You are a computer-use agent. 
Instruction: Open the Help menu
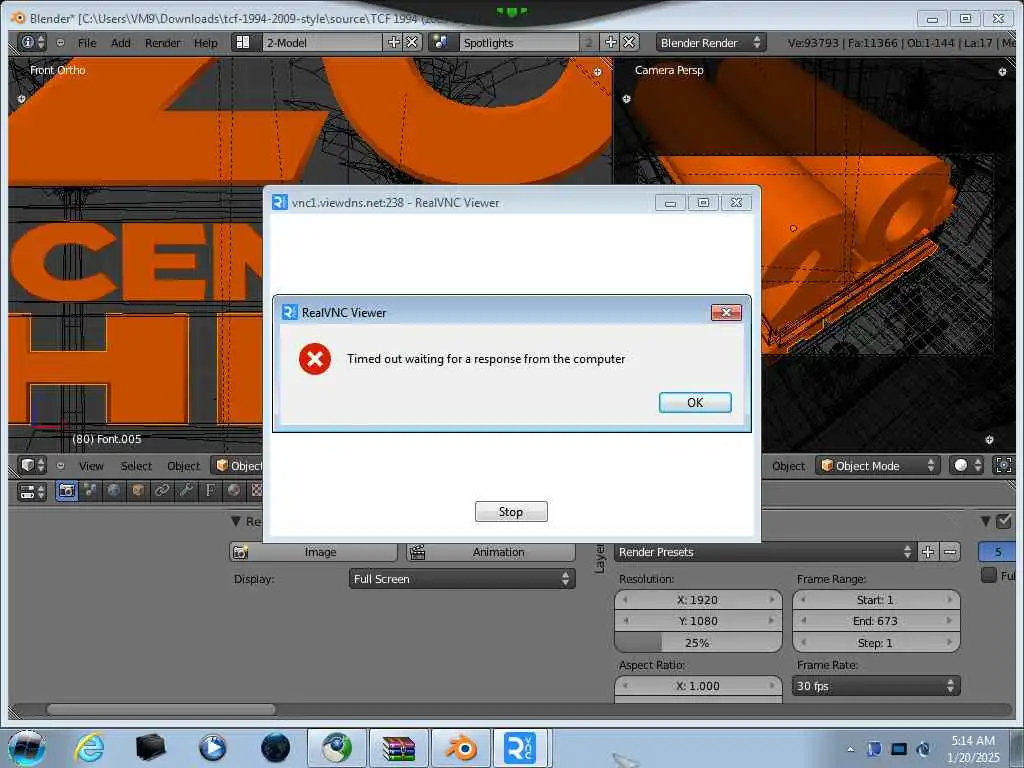[x=206, y=43]
